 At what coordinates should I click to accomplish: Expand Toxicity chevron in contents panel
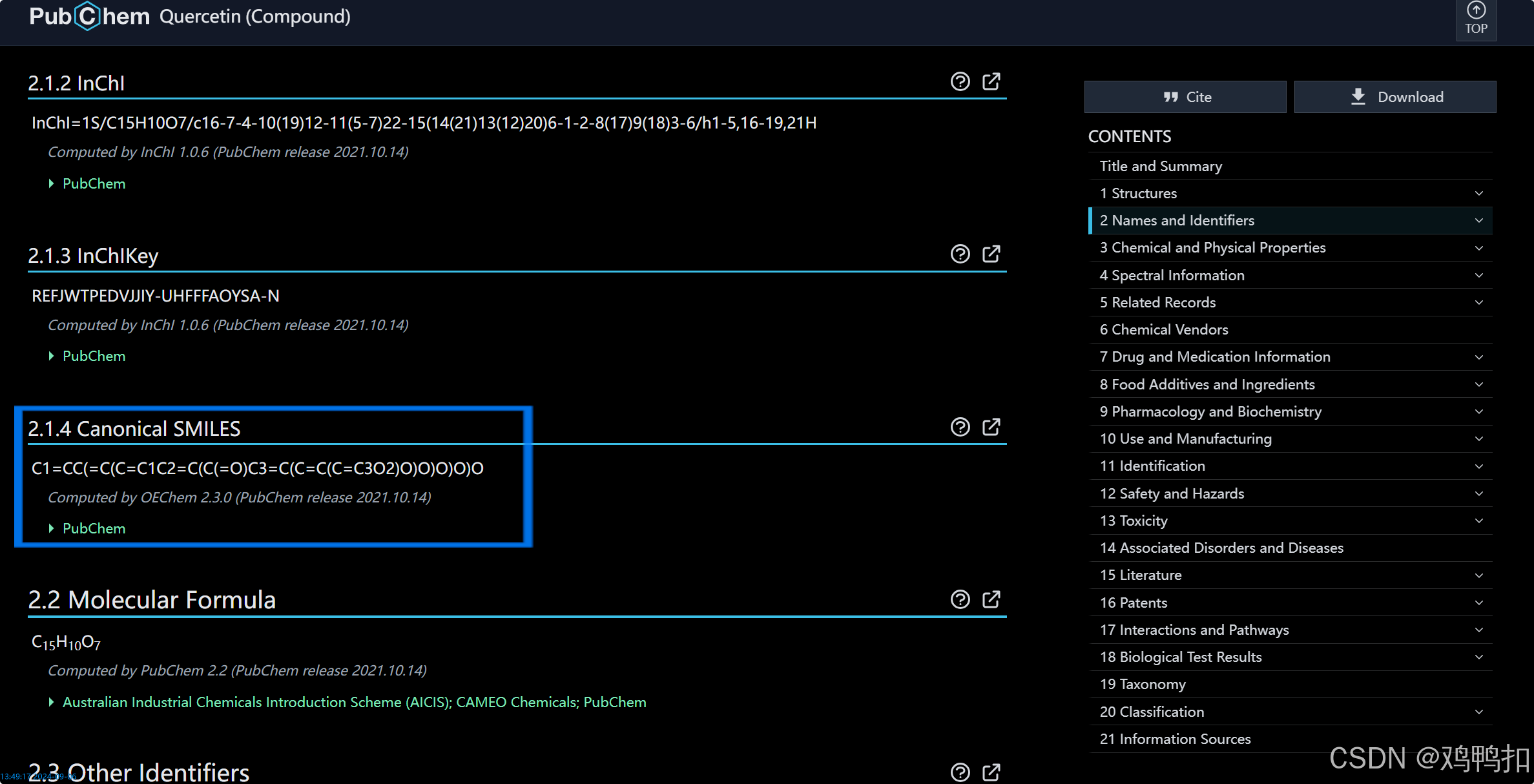coord(1478,521)
